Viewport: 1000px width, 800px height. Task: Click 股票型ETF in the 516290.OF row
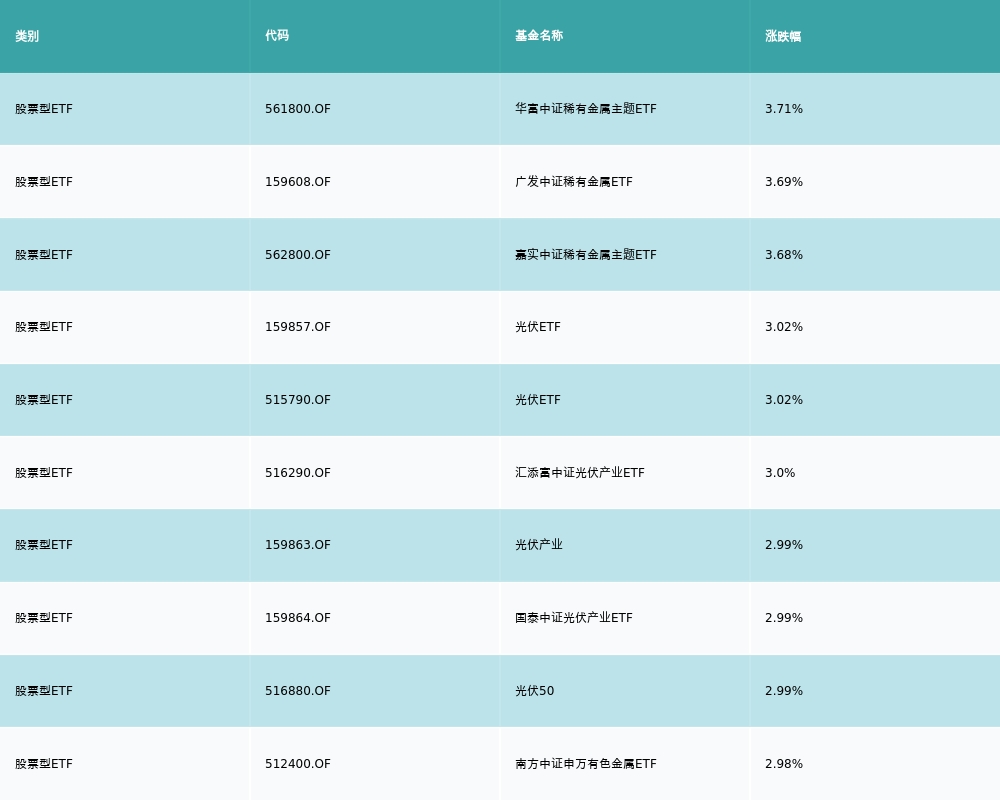click(x=44, y=473)
